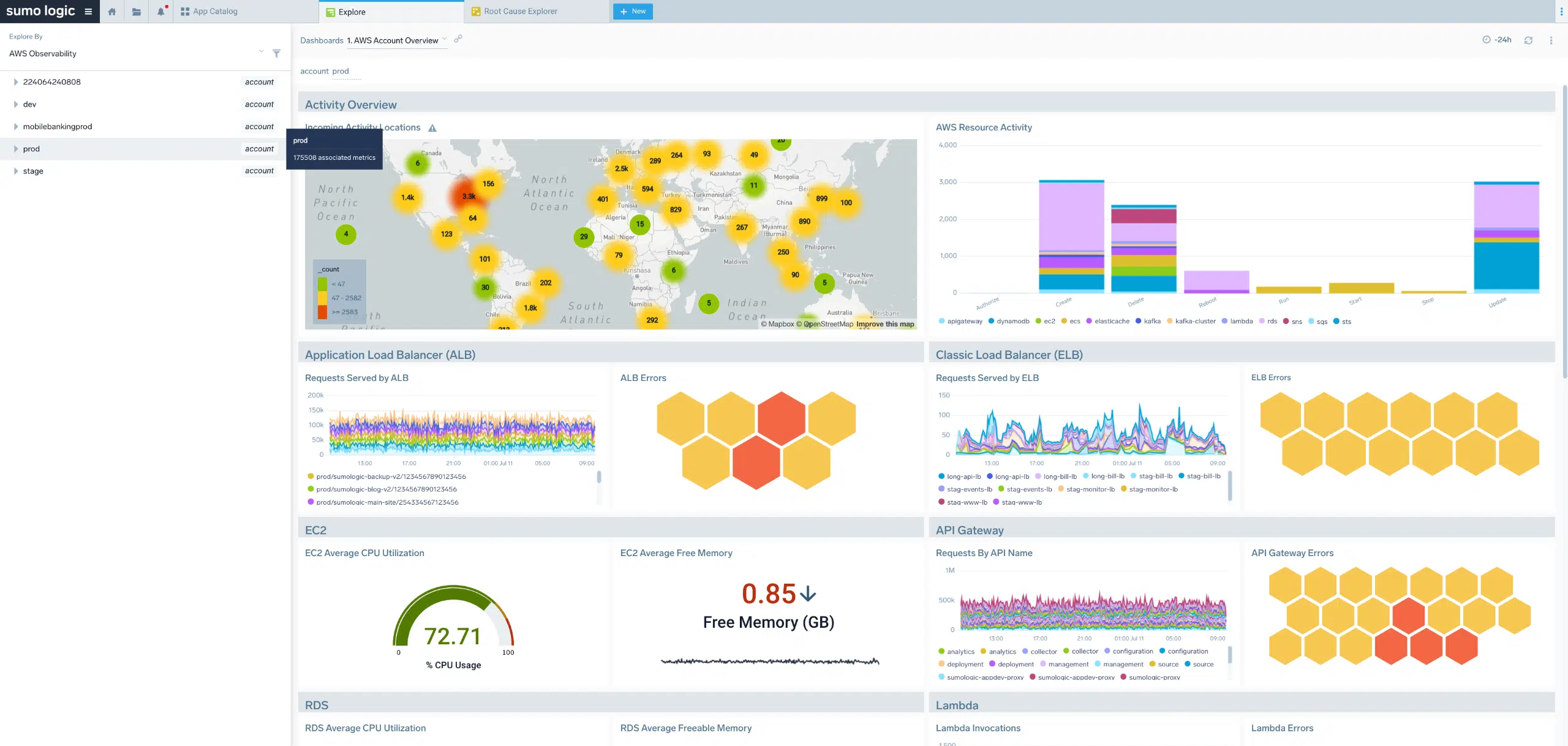Refresh the dashboard
The width and height of the screenshot is (1568, 746).
pyautogui.click(x=1528, y=40)
